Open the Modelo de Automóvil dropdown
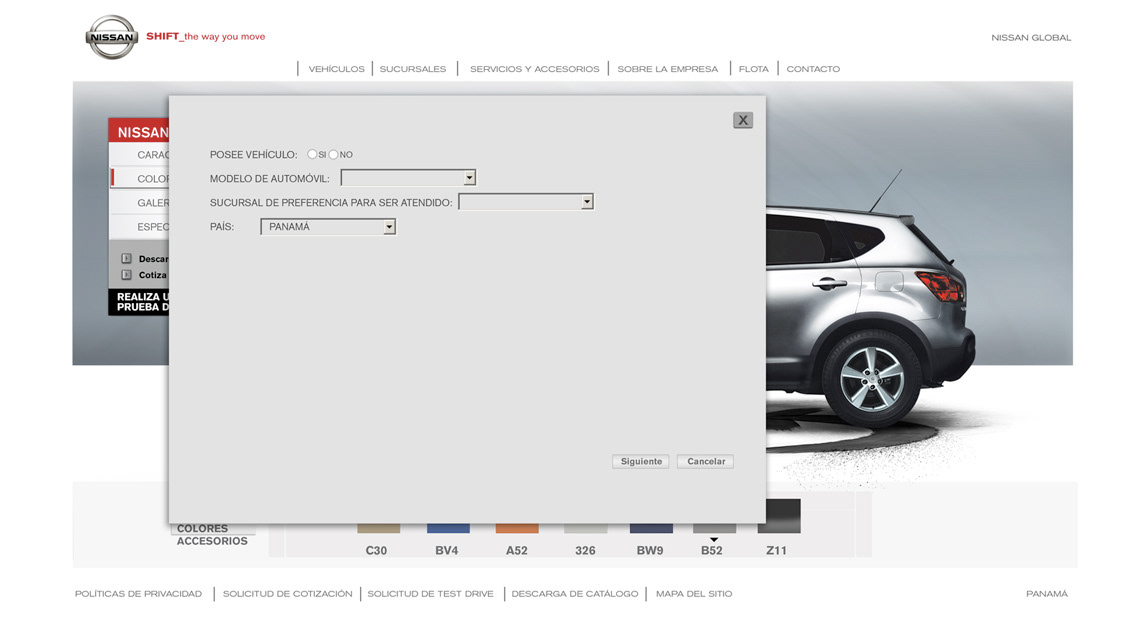This screenshot has width=1139, height=626. (x=408, y=178)
